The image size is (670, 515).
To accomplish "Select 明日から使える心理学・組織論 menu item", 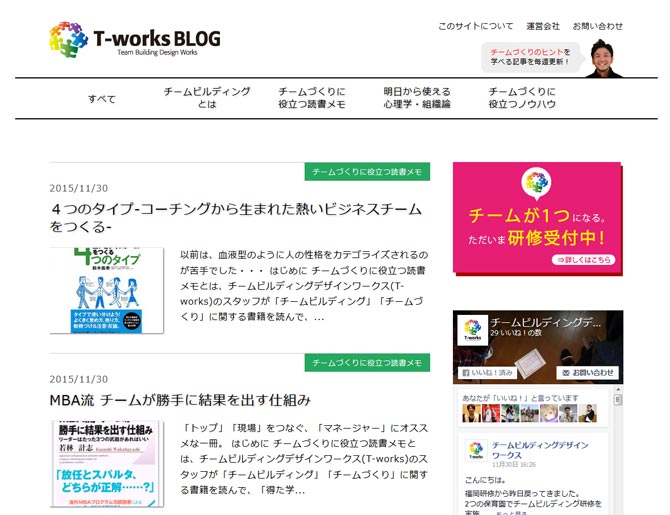I will coord(417,98).
